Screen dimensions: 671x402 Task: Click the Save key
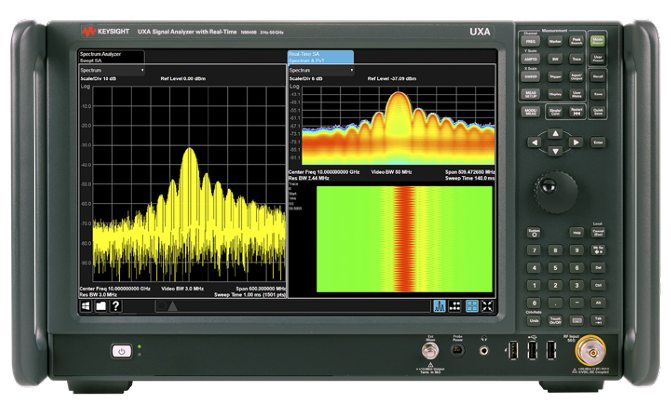coord(597,94)
